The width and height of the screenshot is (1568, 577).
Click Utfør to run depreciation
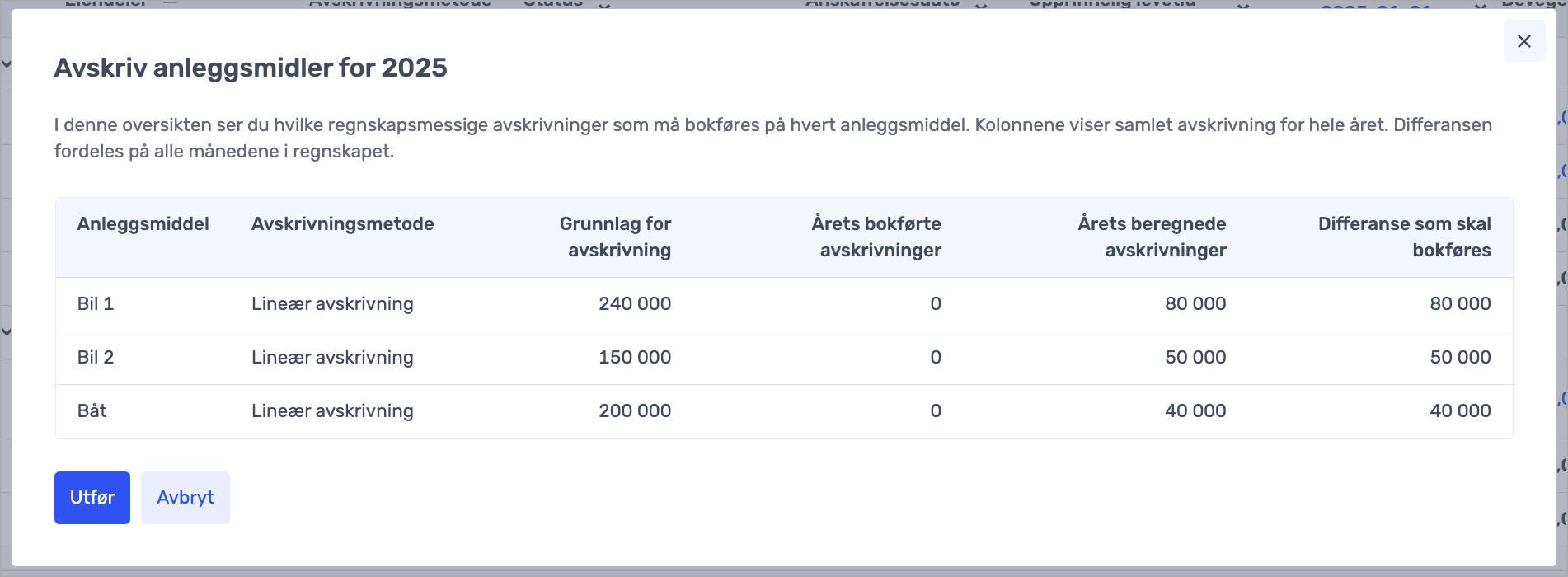[92, 497]
